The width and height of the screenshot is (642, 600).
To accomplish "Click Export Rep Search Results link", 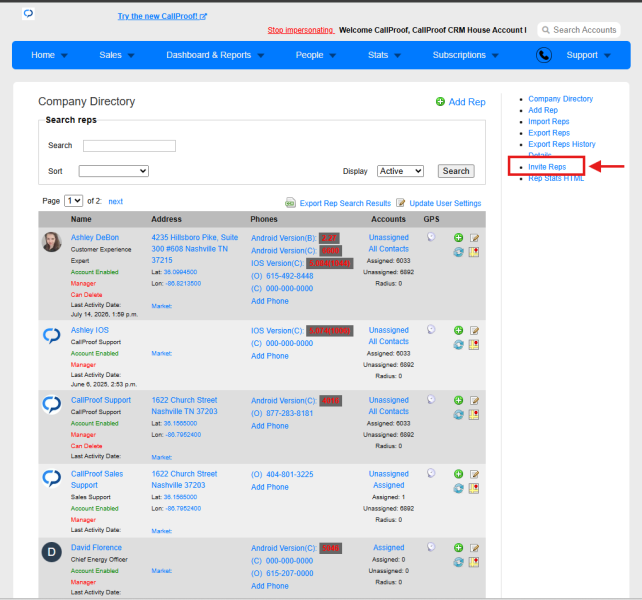I will click(345, 203).
